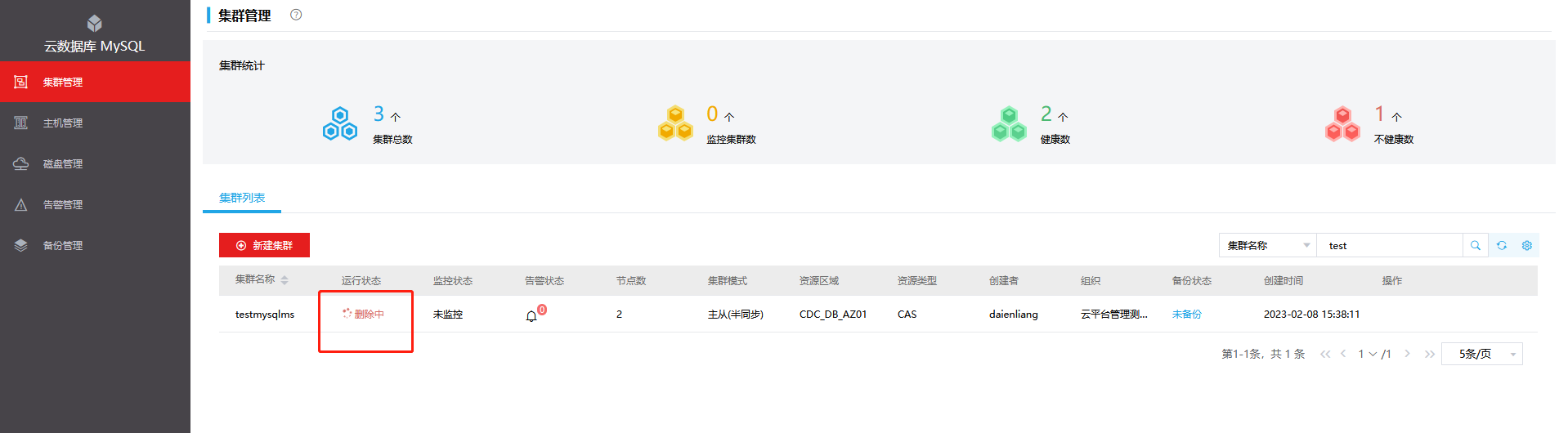Select the 集群列表 tab
The height and width of the screenshot is (433, 1568).
coord(242,198)
